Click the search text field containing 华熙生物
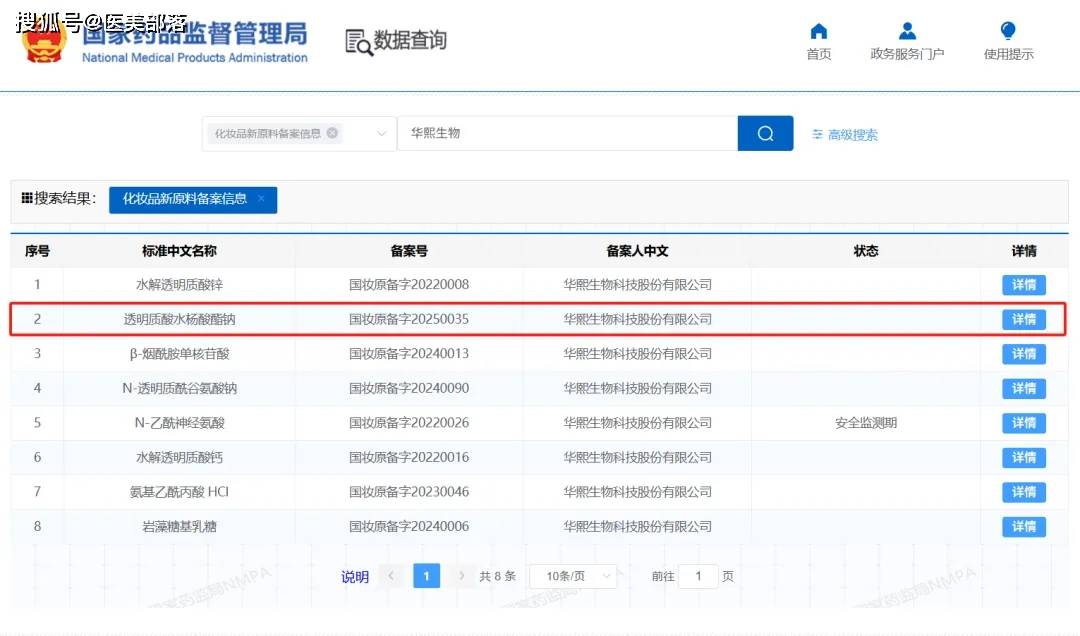1080x636 pixels. coord(565,134)
